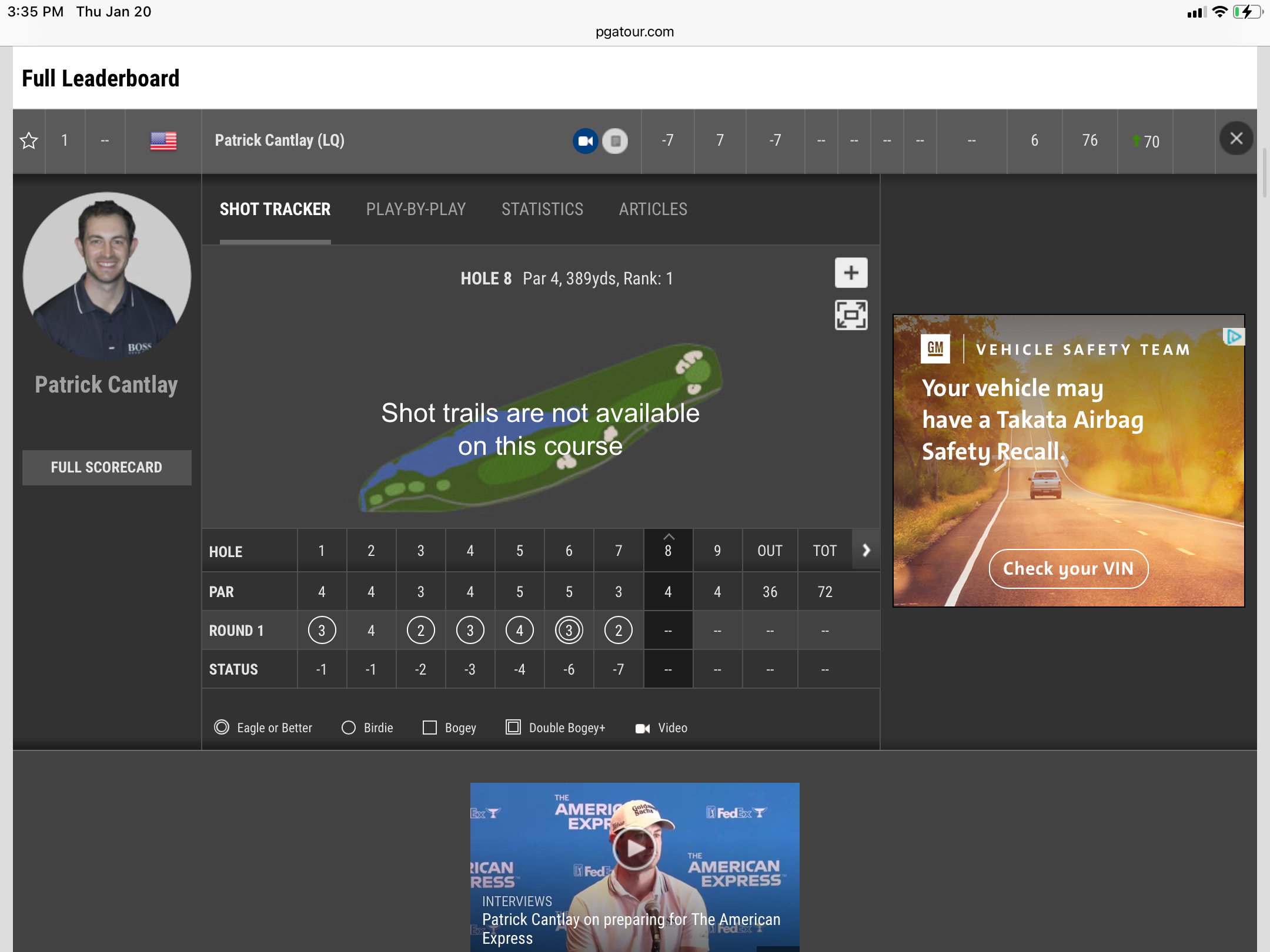
Task: Select the eagle score on hole 6
Action: (569, 631)
